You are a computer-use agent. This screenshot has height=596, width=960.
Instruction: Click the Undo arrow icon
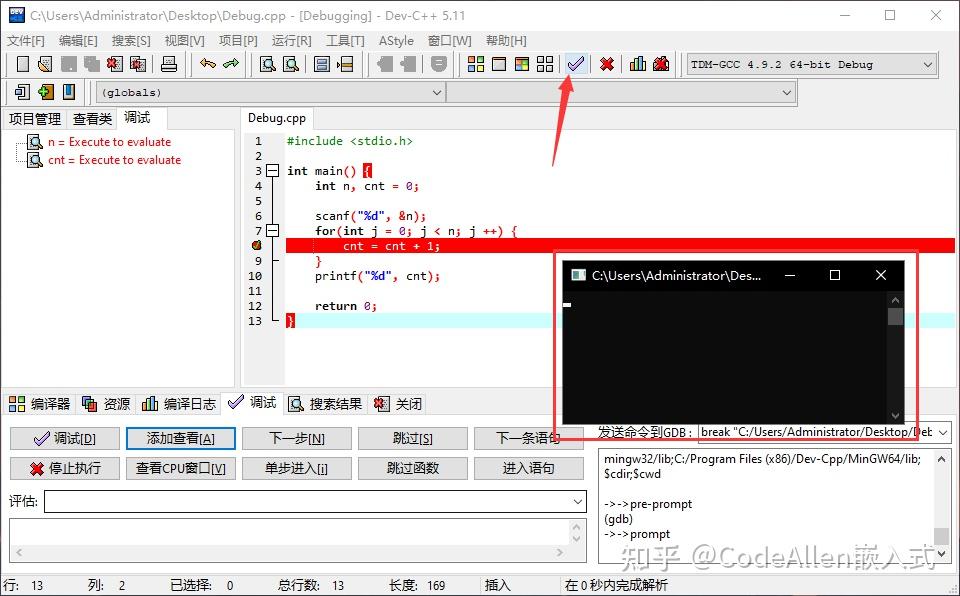208,64
